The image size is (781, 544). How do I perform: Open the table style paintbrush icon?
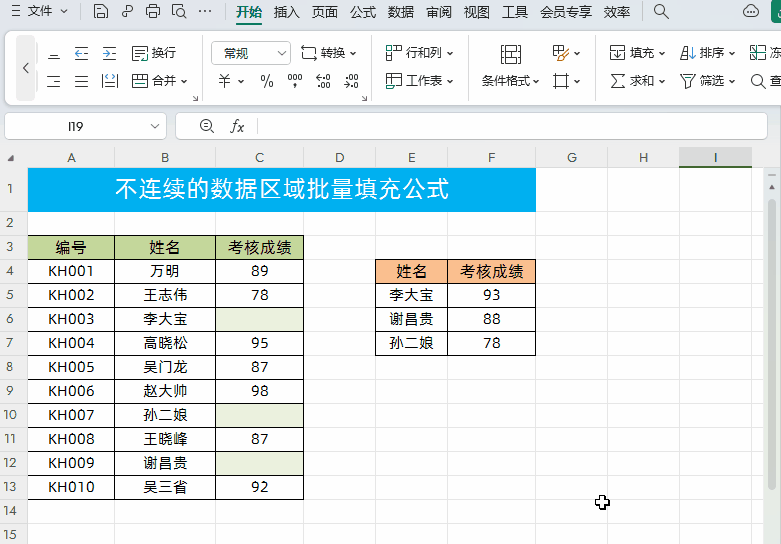[566, 53]
